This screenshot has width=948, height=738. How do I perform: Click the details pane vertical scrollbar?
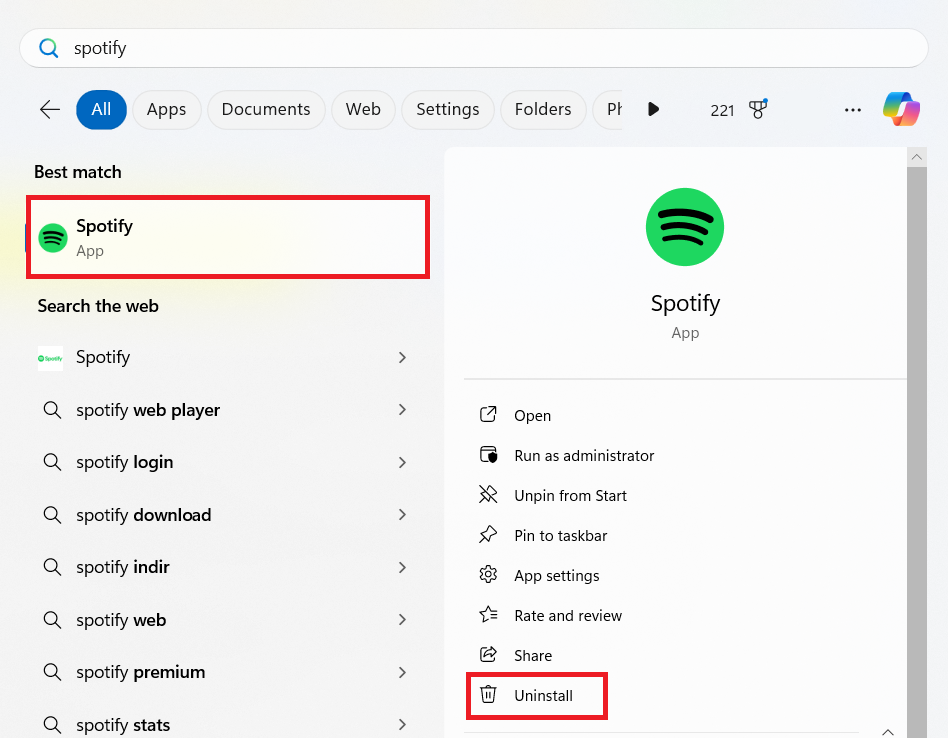[917, 452]
